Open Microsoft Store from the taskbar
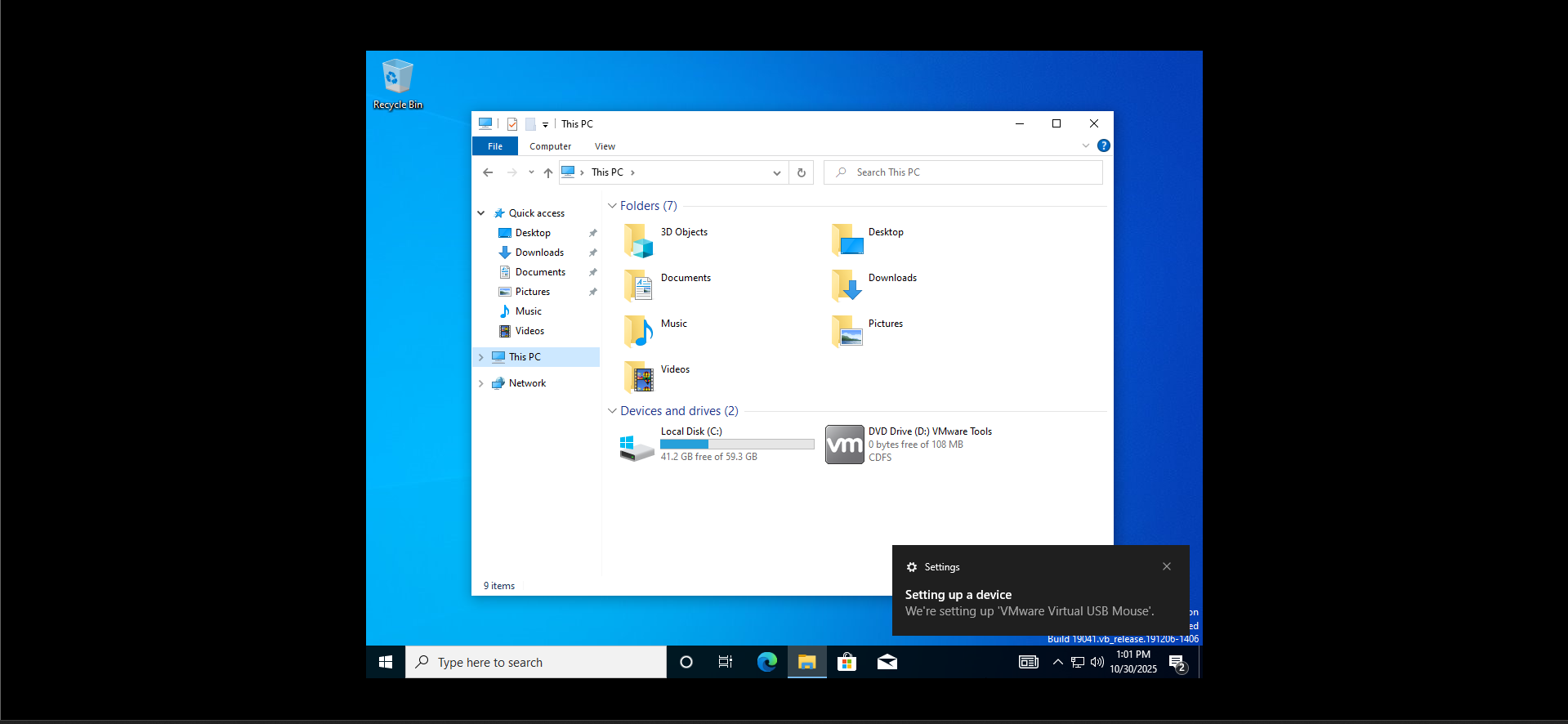The image size is (1568, 724). click(x=847, y=662)
